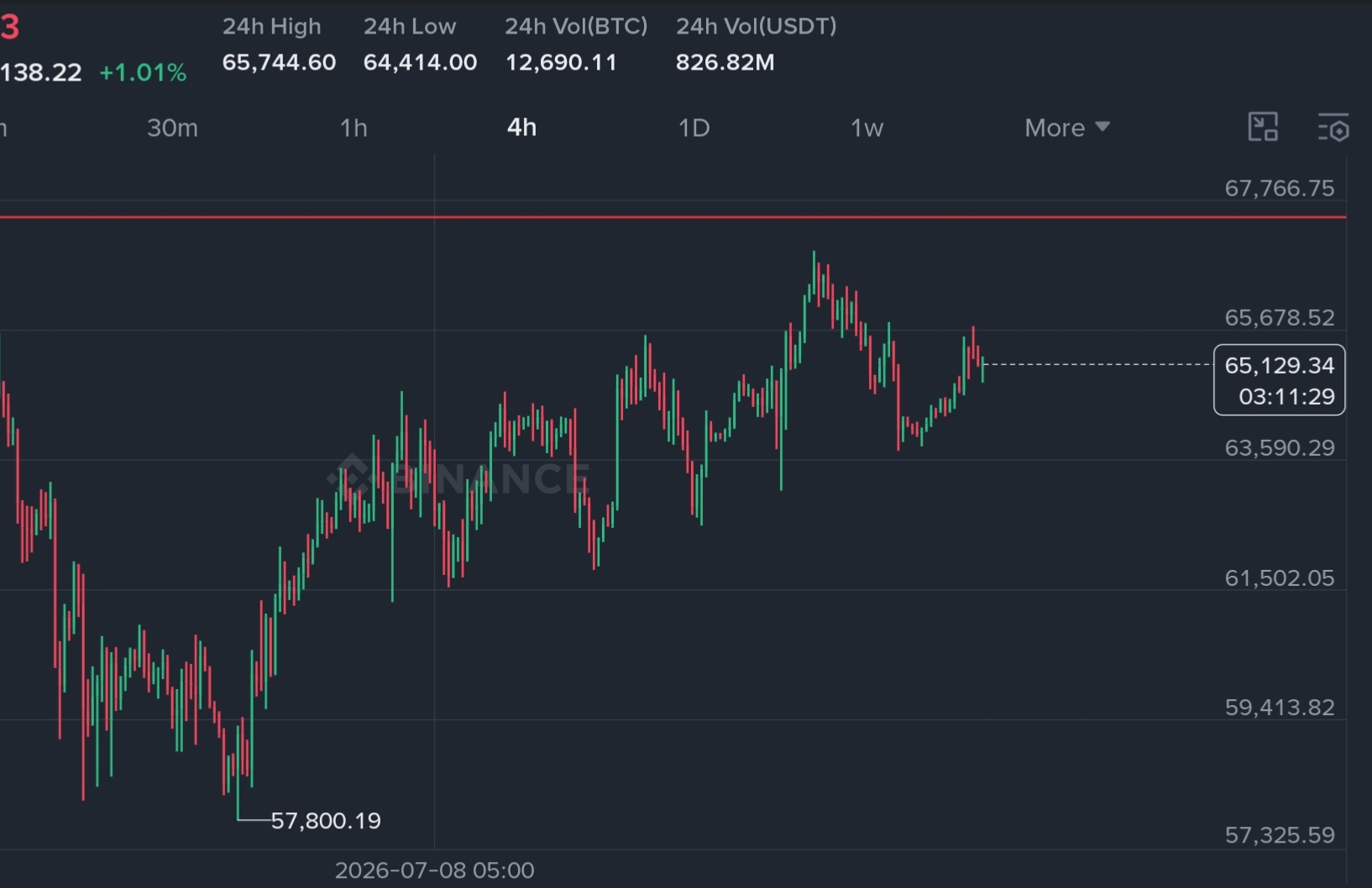1372x888 pixels.
Task: Switch to the 1w timeframe
Action: (867, 128)
